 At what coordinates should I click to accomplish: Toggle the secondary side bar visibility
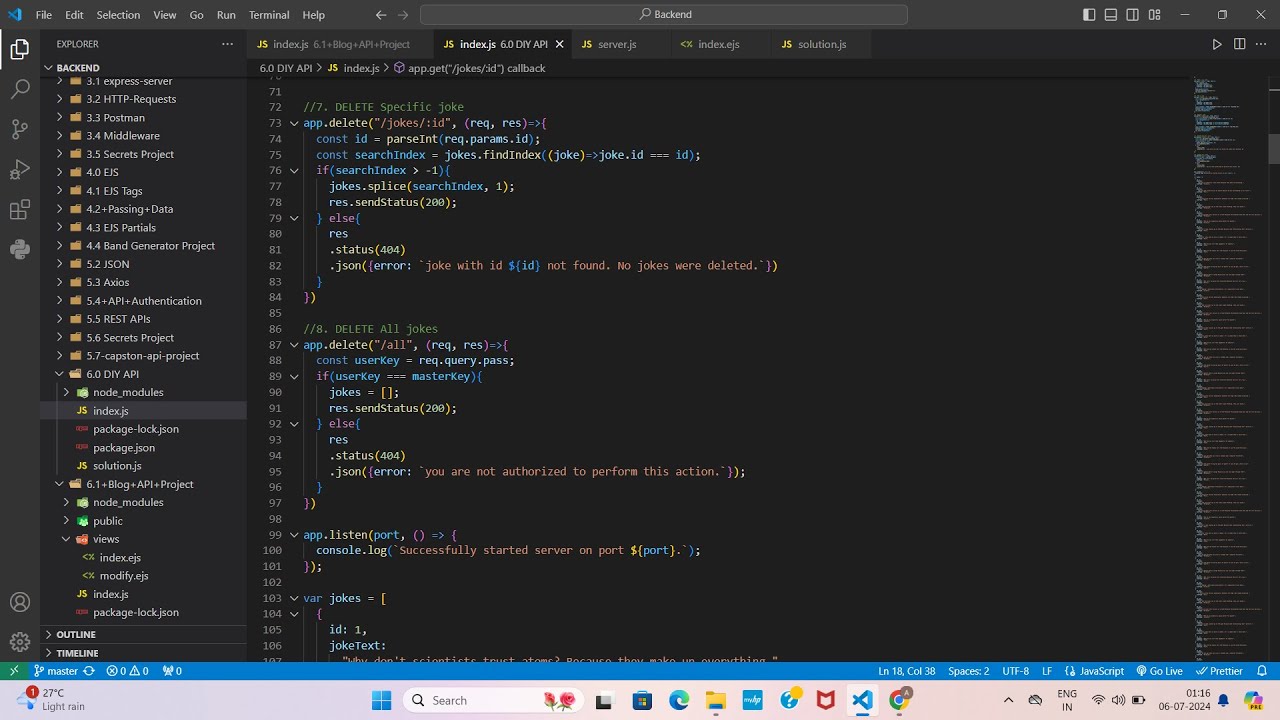tap(1133, 15)
